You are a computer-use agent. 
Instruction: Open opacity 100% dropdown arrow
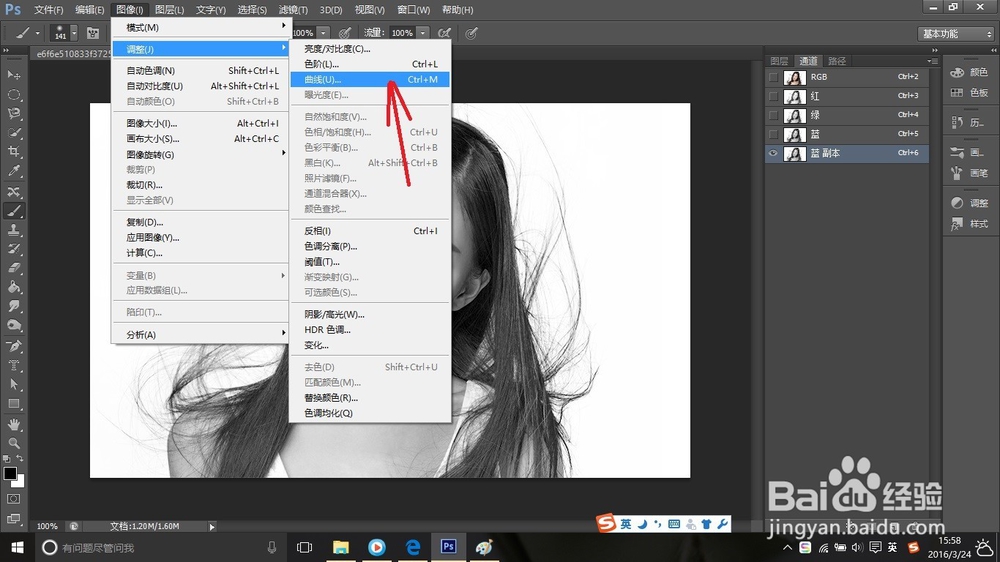[323, 33]
